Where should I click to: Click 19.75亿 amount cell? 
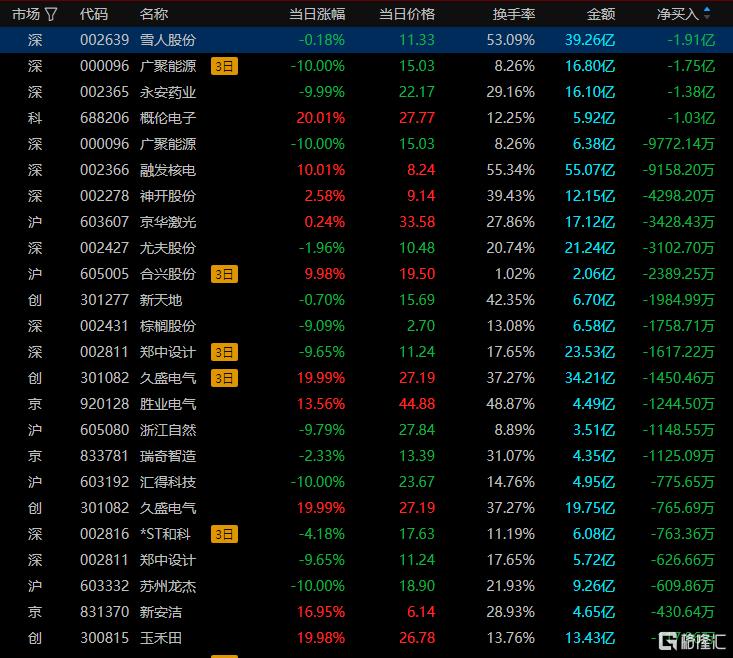pyautogui.click(x=590, y=508)
